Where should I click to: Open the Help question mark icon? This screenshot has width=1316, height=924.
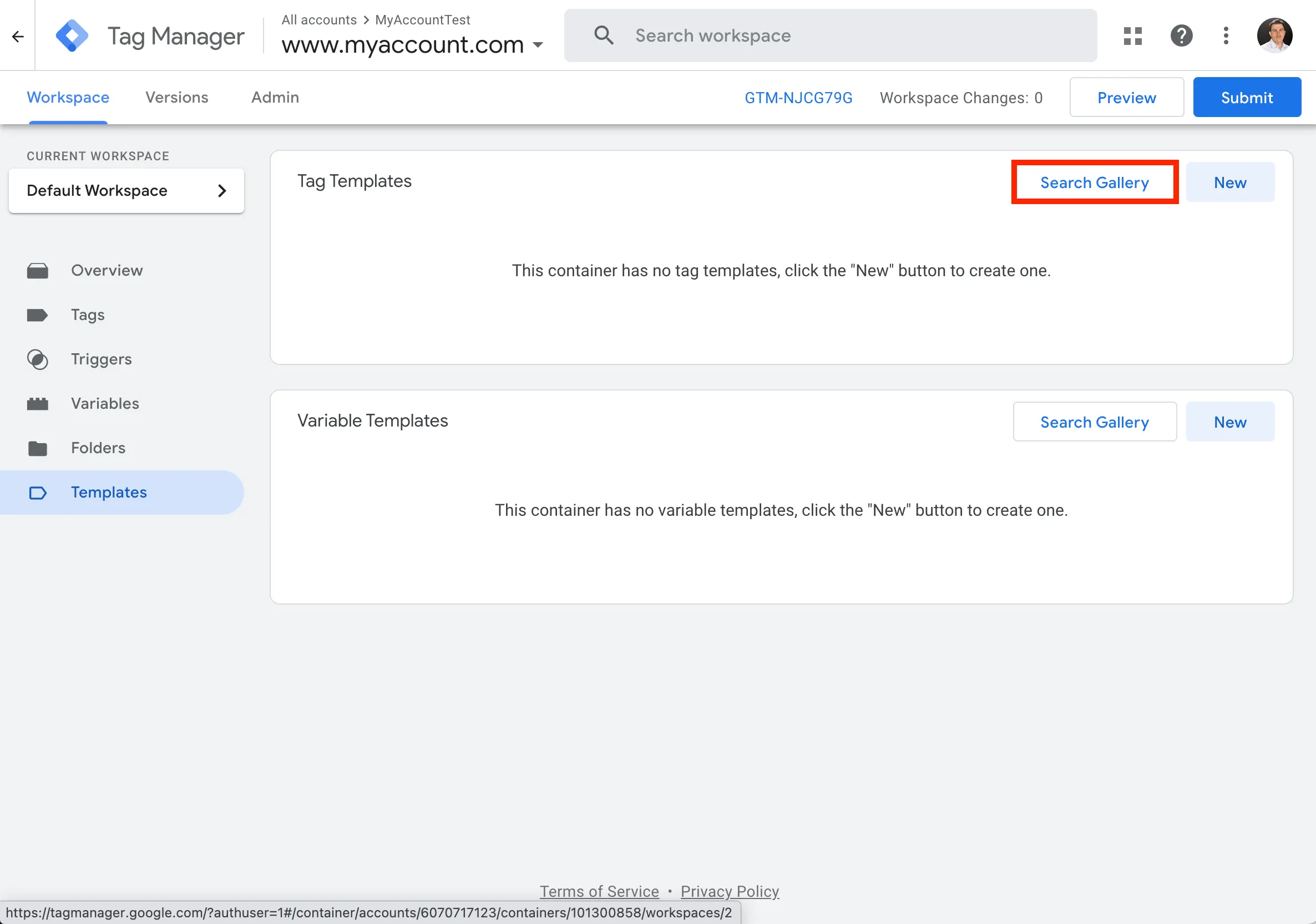click(x=1181, y=36)
